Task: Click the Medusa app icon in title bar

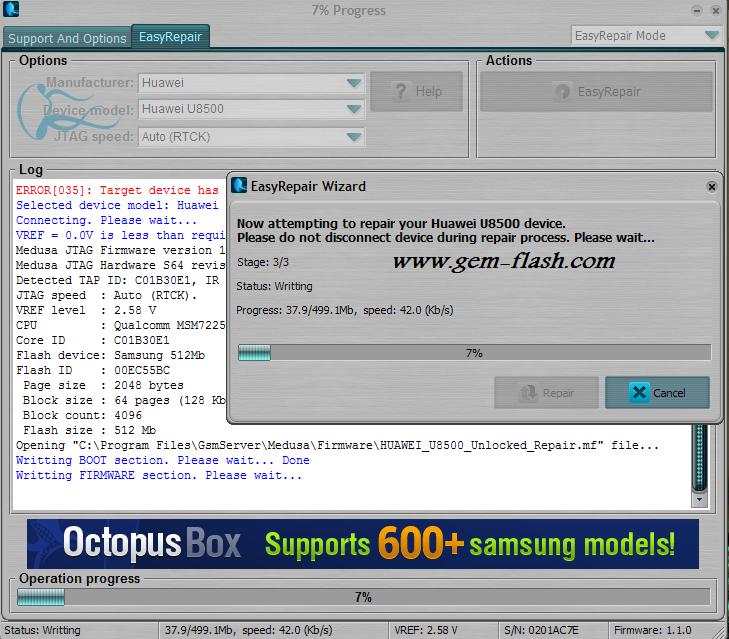Action: click(x=11, y=9)
